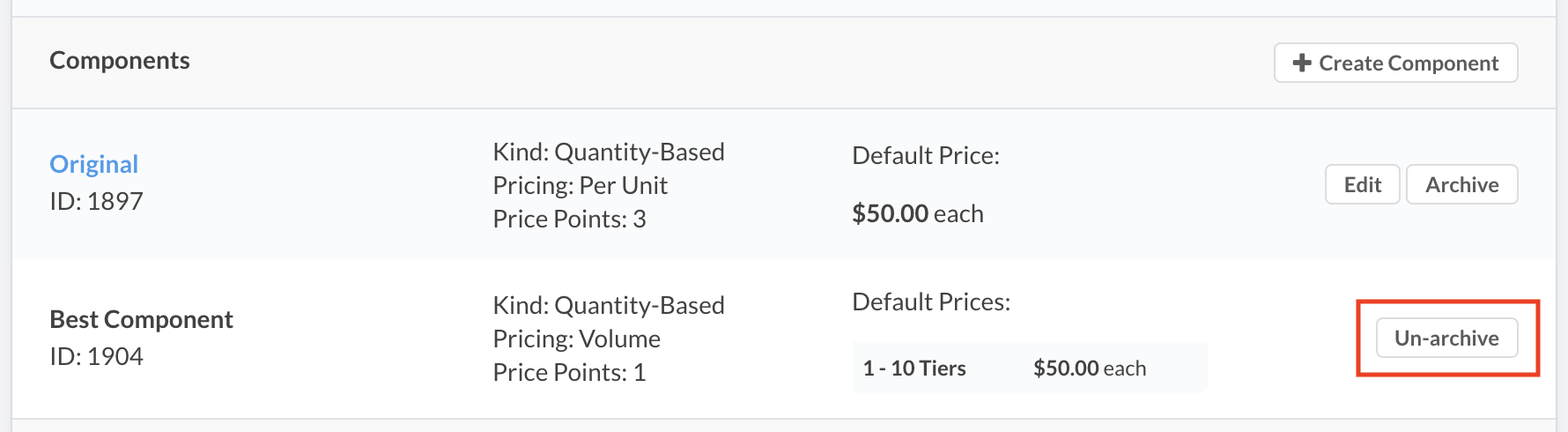1568x432 pixels.
Task: Click the Pricing: Volume text
Action: [576, 339]
